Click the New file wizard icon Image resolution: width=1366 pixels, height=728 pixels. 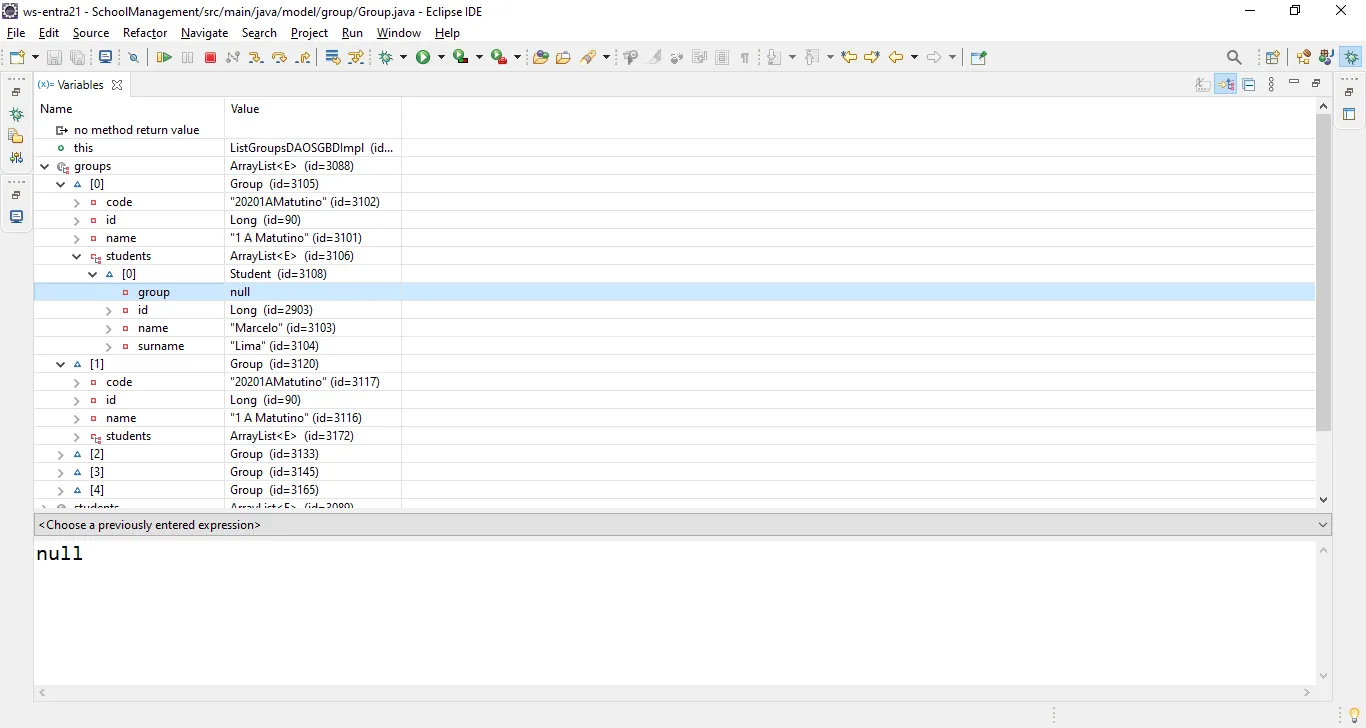coord(17,57)
